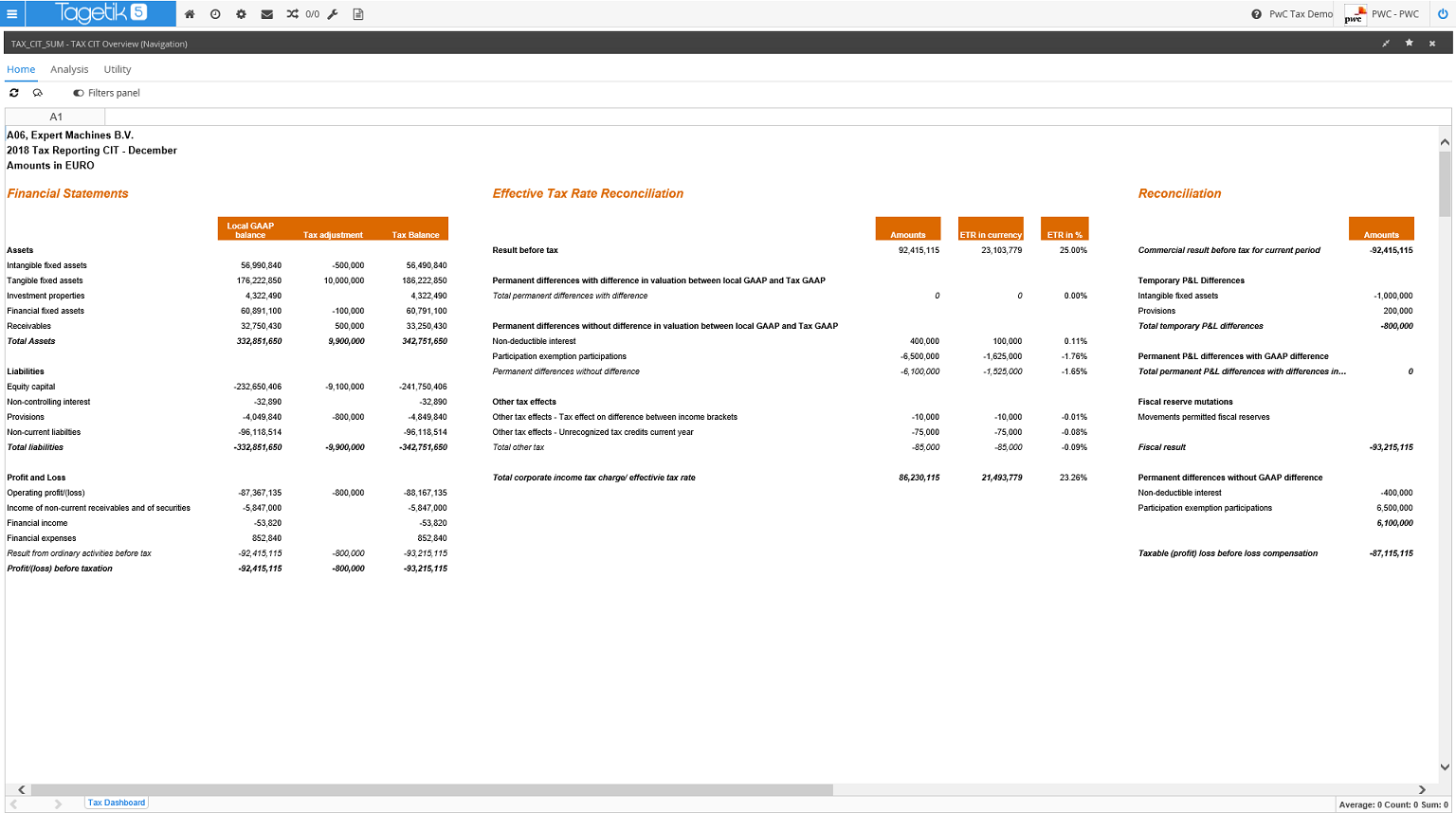
Task: Add this report to favorites star
Action: 1409,44
